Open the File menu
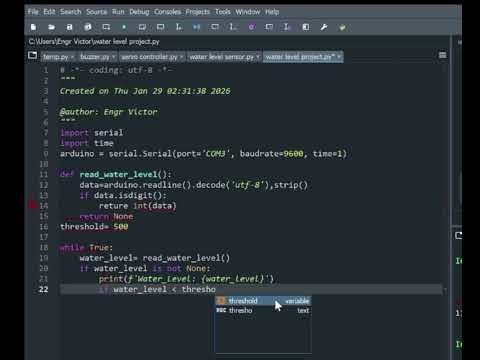 point(33,12)
